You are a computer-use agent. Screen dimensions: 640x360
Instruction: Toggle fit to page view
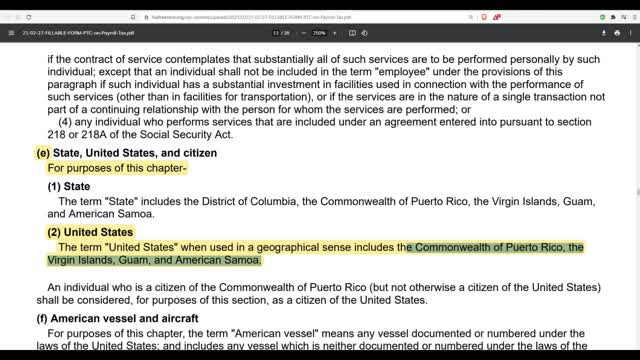pyautogui.click(x=352, y=33)
